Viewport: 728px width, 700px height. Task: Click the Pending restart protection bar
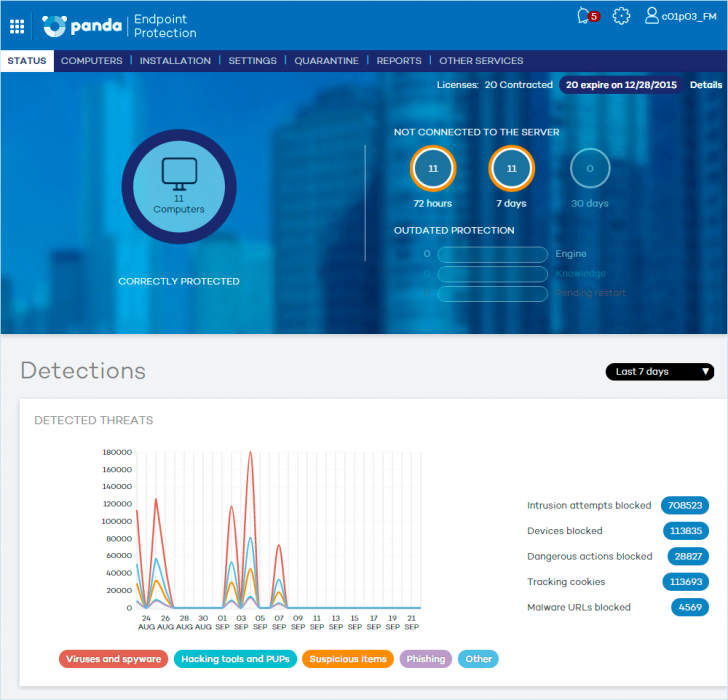(x=493, y=294)
